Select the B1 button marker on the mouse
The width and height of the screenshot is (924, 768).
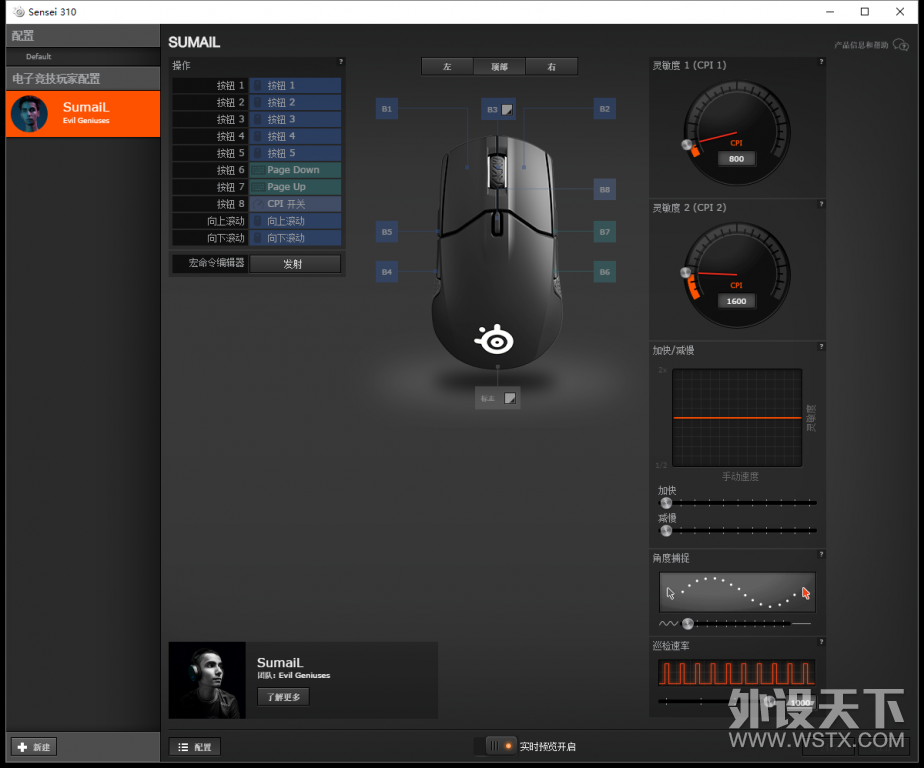(x=387, y=109)
